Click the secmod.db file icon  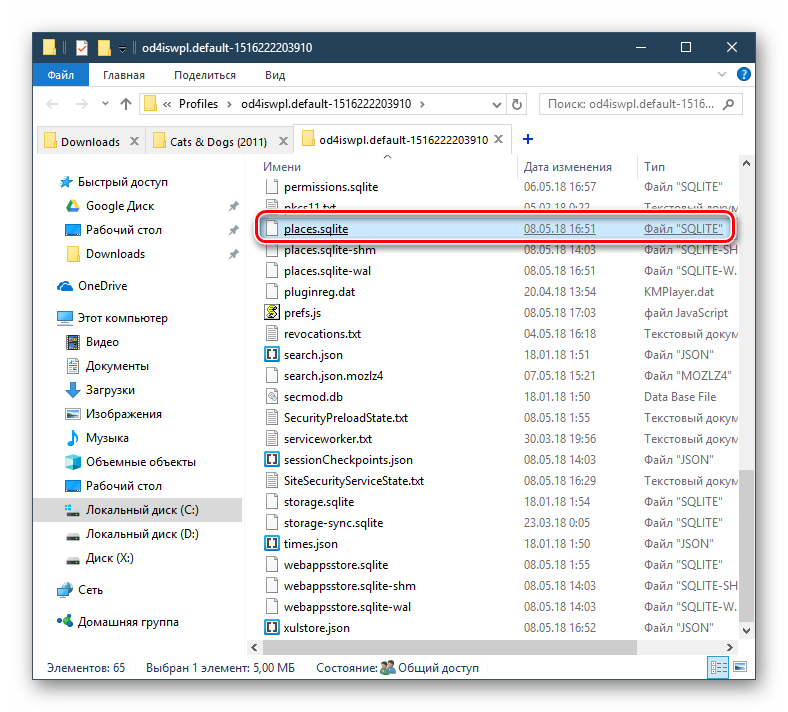272,397
